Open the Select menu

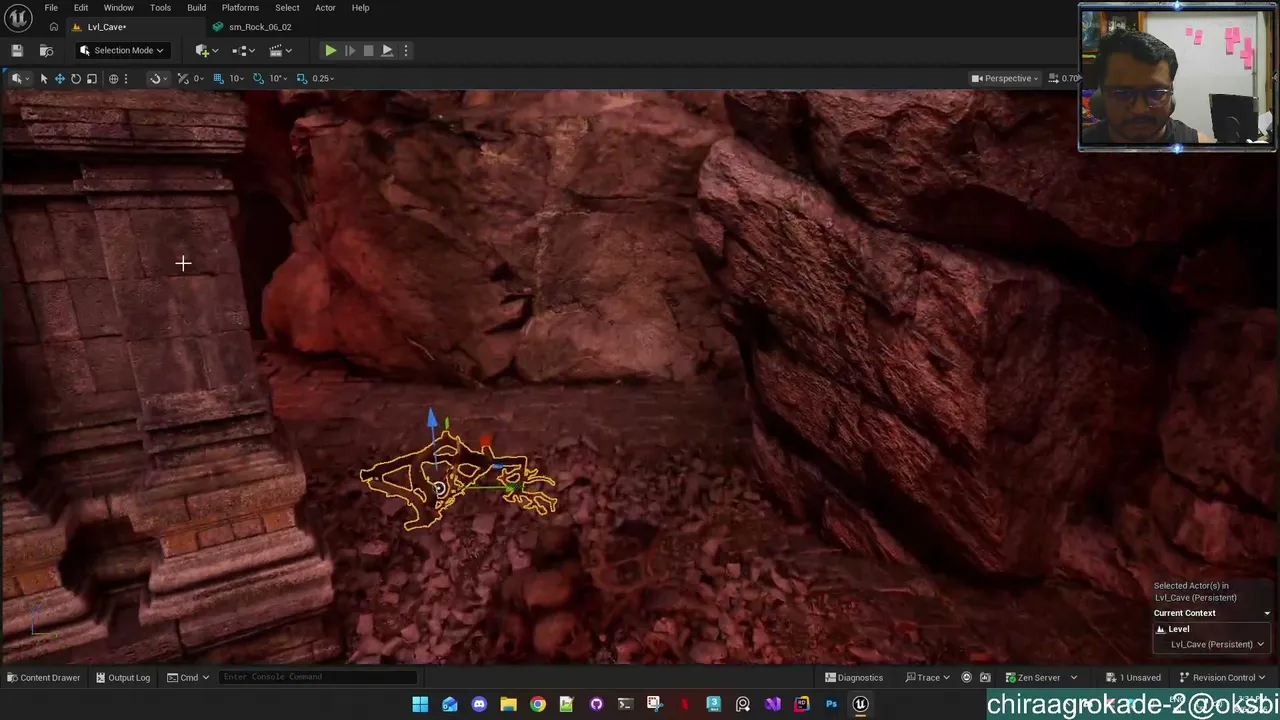coord(288,8)
